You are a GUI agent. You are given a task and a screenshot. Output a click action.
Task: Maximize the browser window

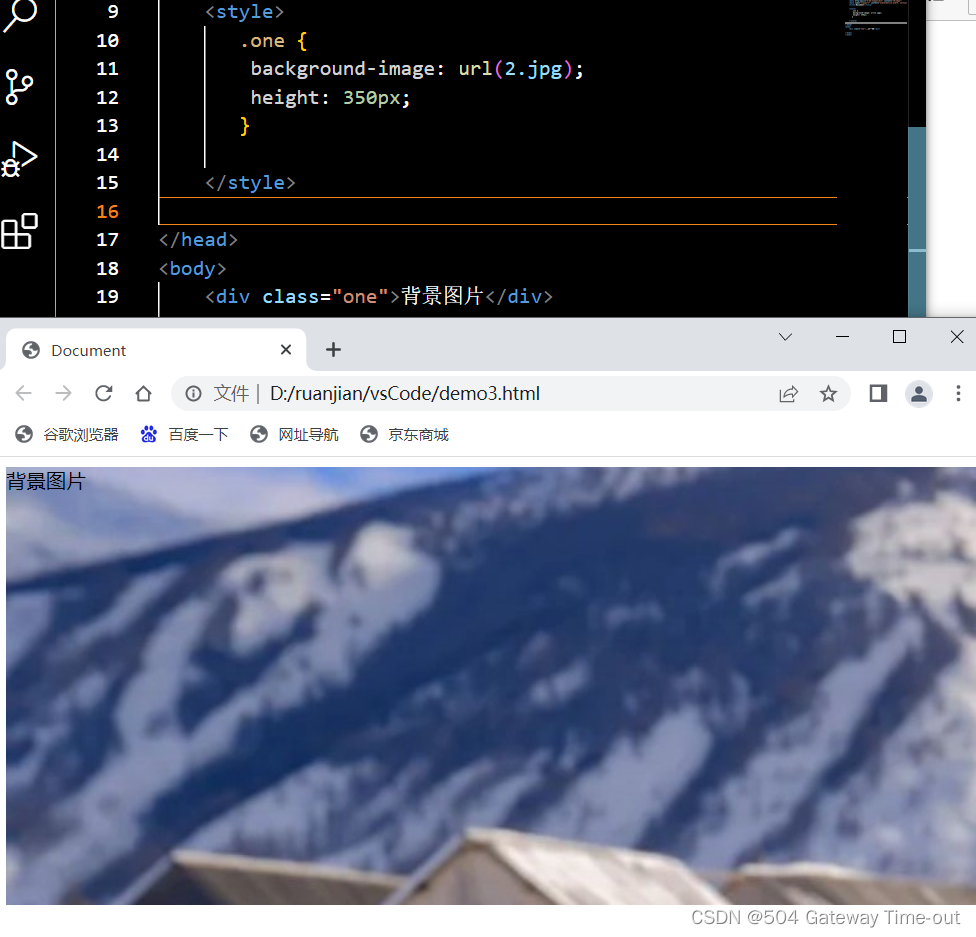pos(899,337)
